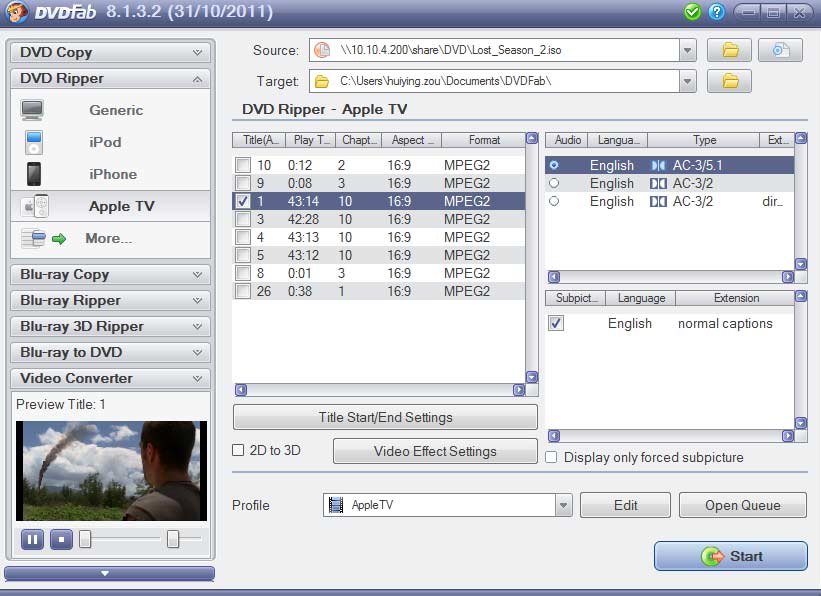
Task: Stop the preview playback
Action: pos(61,539)
